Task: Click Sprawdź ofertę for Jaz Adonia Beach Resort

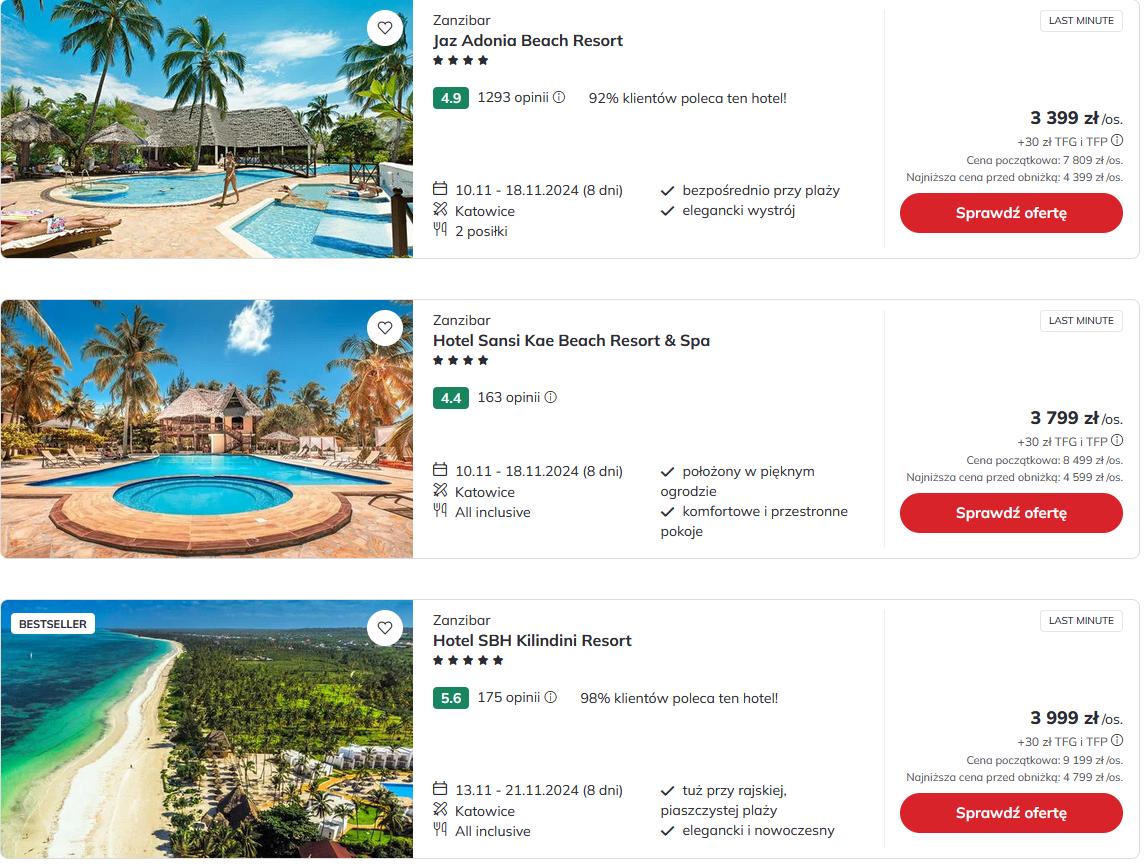Action: 1011,213
